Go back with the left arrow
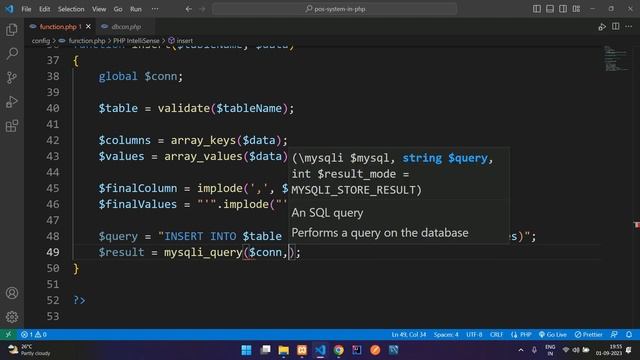 point(189,9)
